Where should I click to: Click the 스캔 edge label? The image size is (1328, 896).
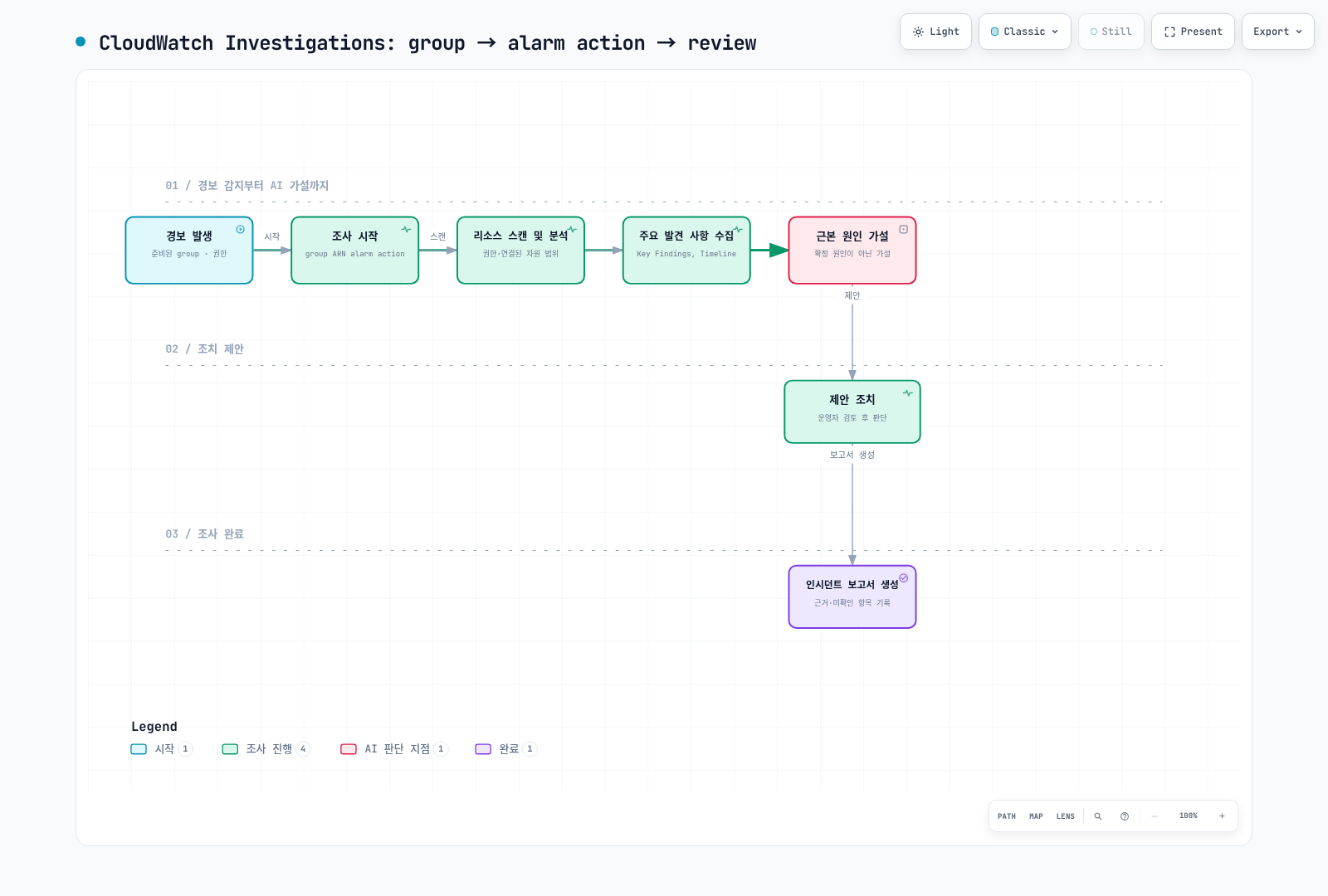438,236
